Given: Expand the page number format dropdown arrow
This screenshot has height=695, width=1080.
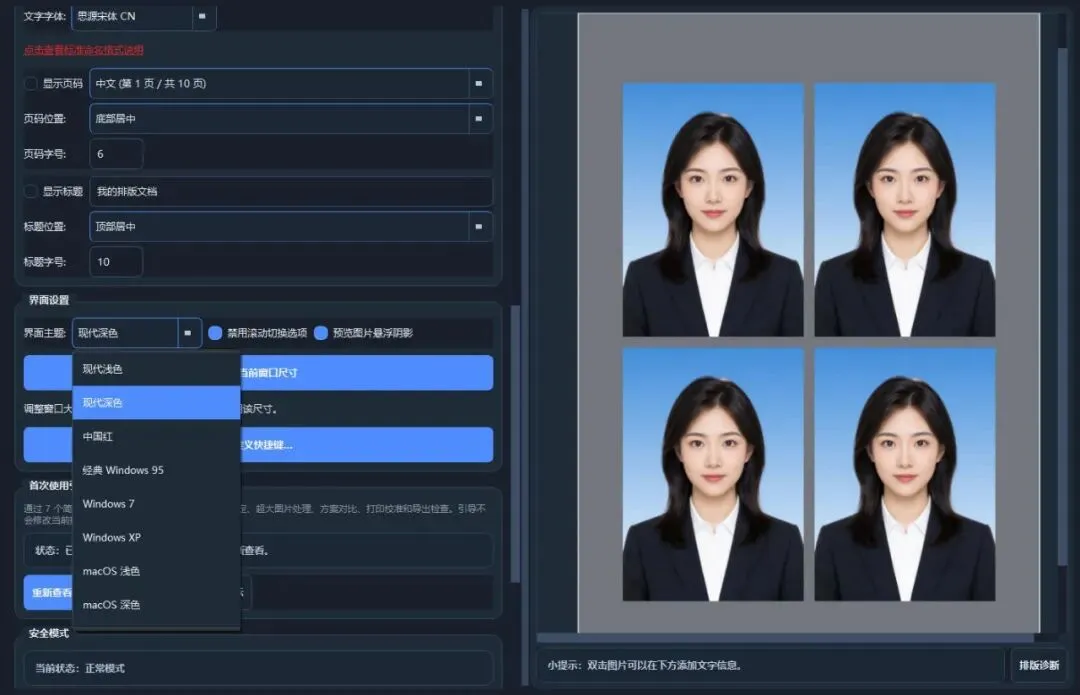Looking at the screenshot, I should (479, 83).
